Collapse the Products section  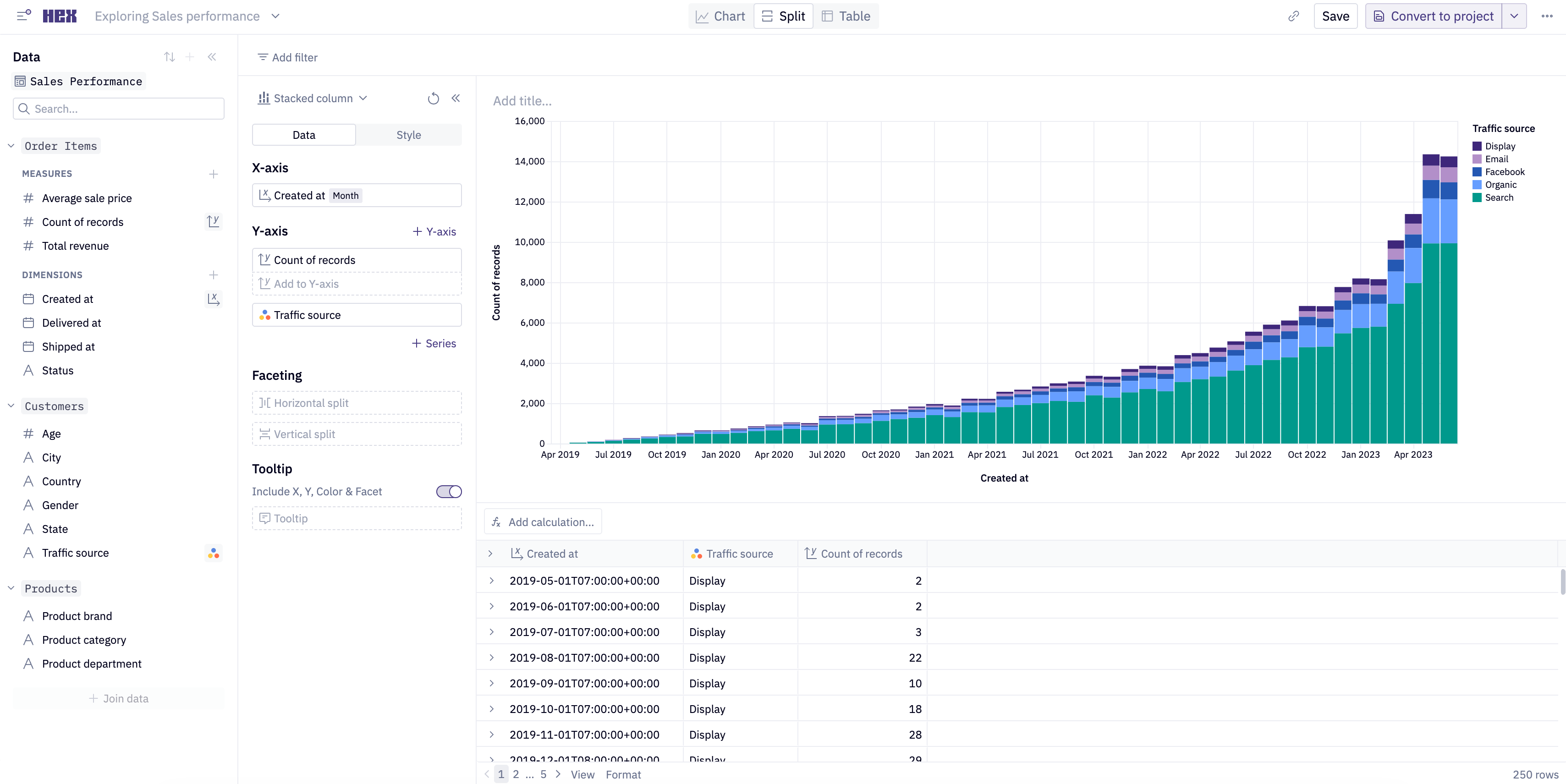click(x=11, y=588)
